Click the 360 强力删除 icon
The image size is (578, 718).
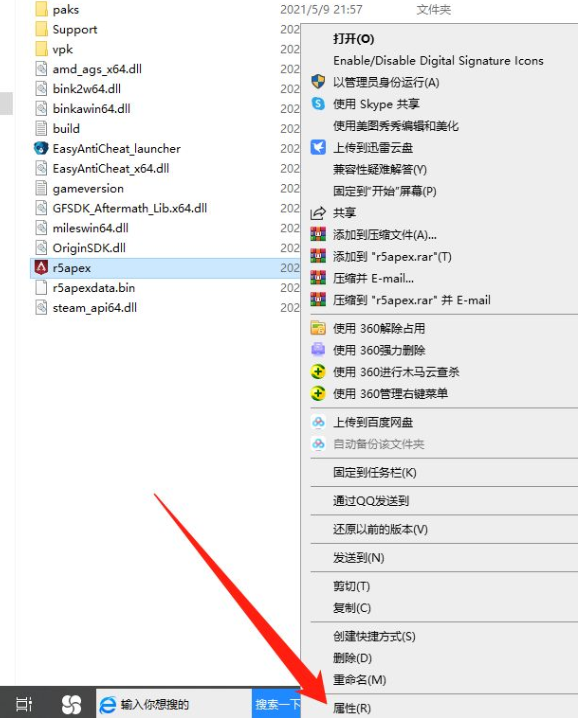(x=318, y=350)
